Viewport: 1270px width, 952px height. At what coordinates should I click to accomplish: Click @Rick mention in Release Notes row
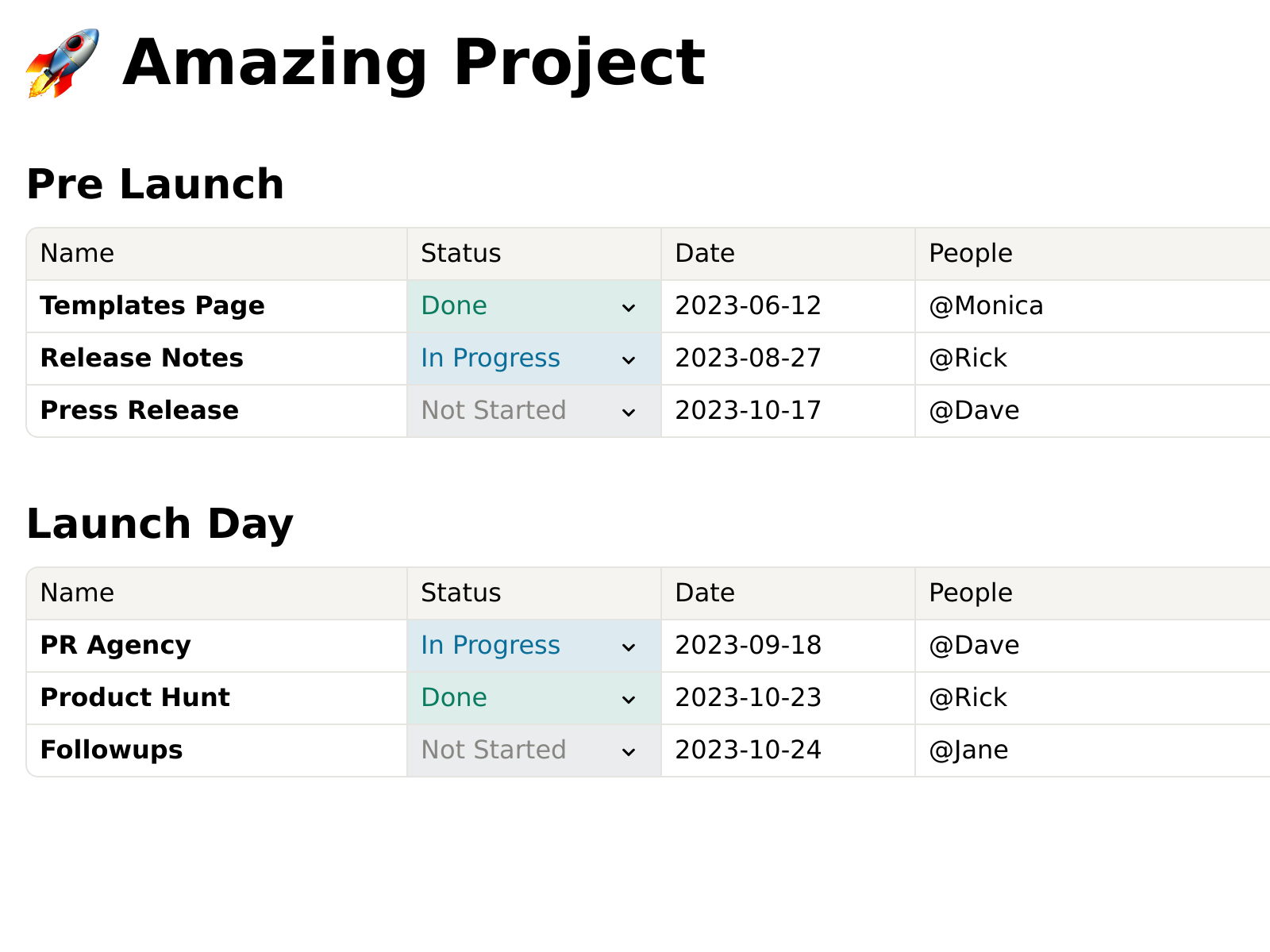click(x=968, y=359)
